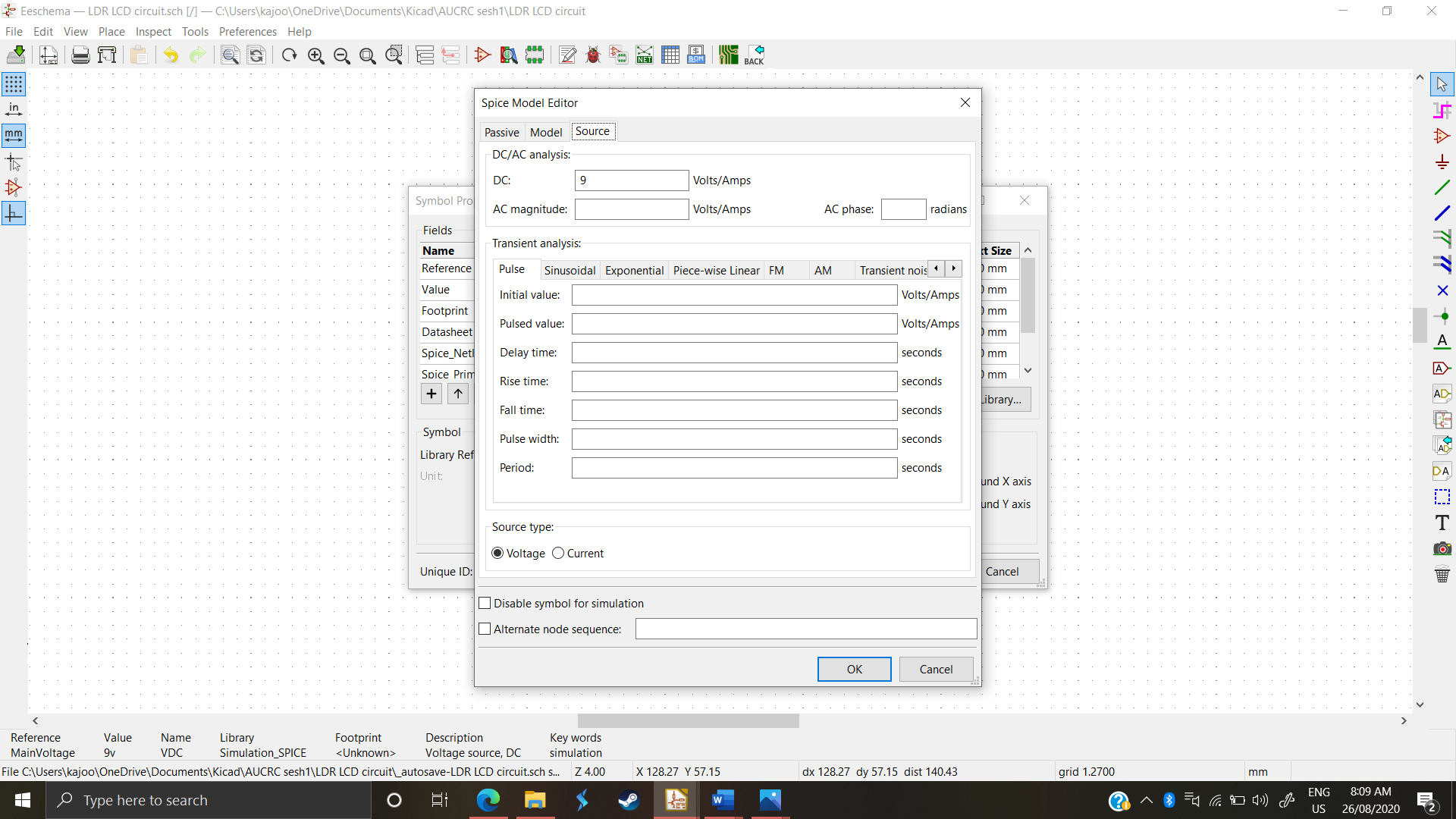
Task: Click the Zoom in magnifier icon
Action: tap(315, 55)
